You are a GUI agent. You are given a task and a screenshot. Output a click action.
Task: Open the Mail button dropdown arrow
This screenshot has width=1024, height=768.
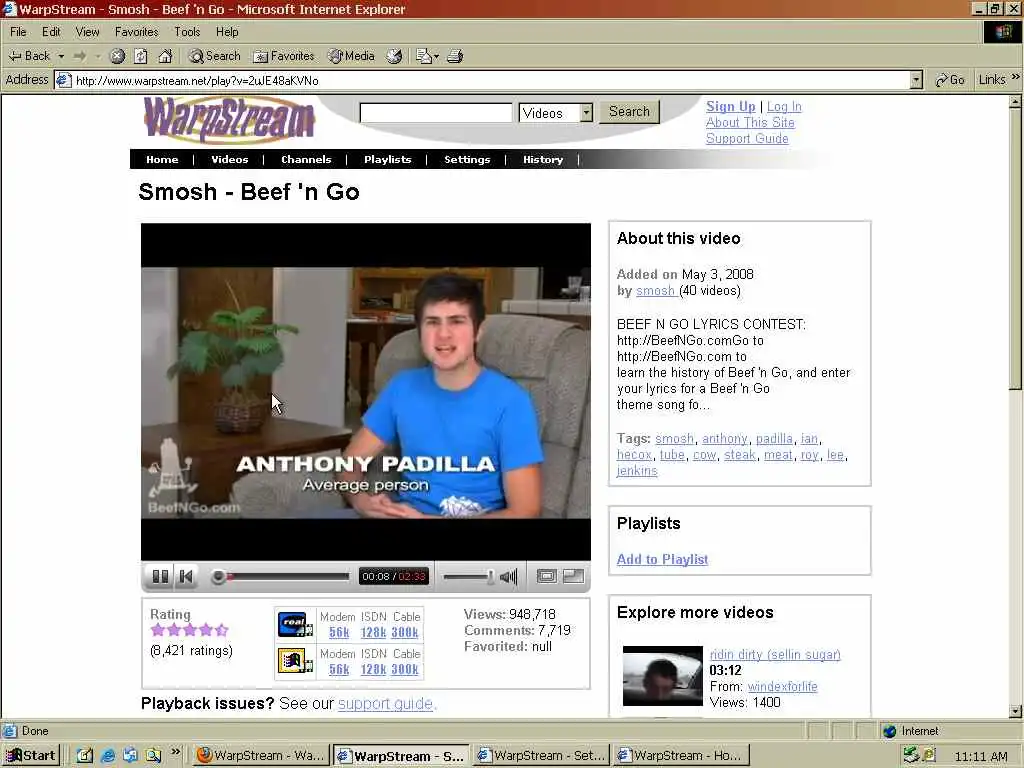tap(436, 56)
